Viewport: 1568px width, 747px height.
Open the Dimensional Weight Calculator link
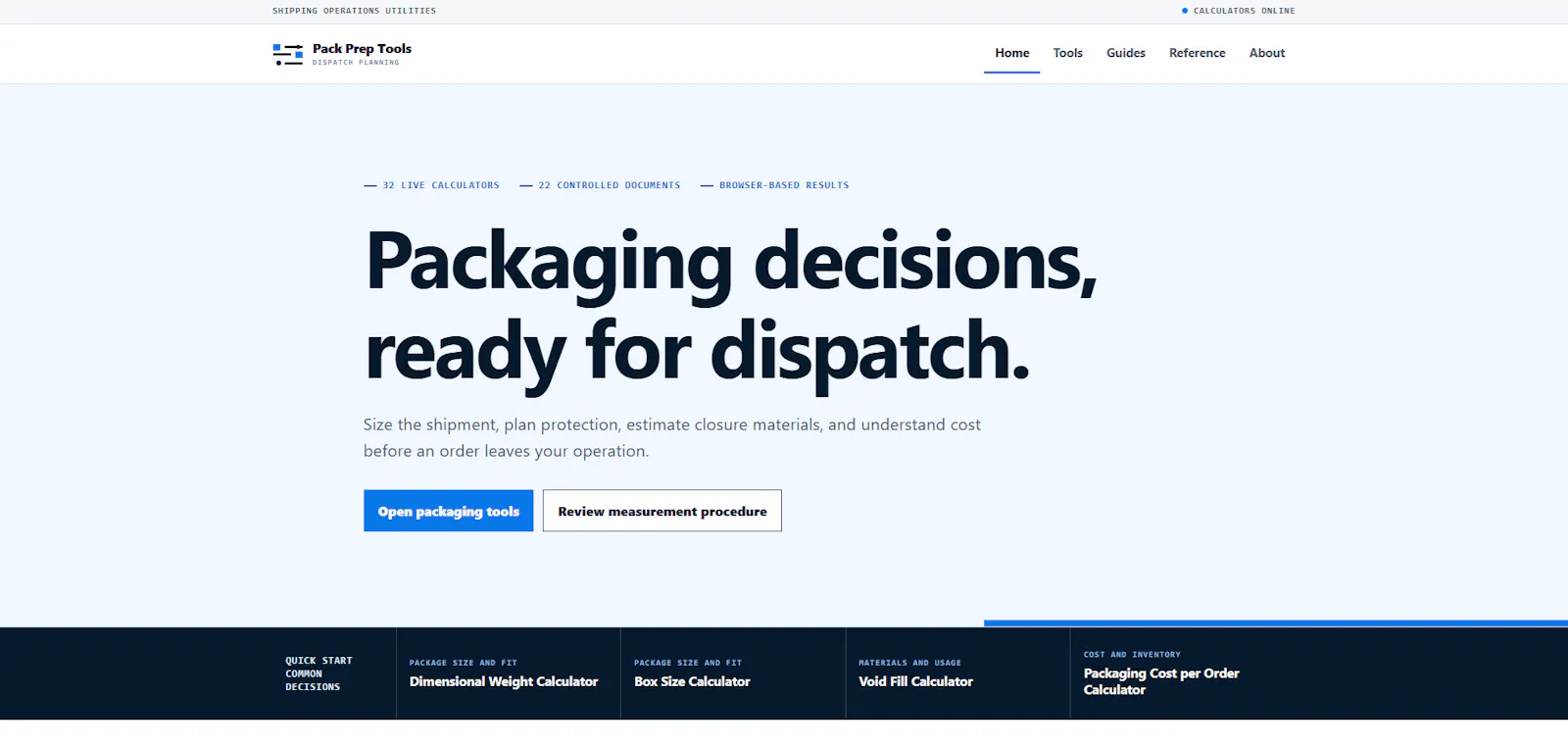pos(504,681)
